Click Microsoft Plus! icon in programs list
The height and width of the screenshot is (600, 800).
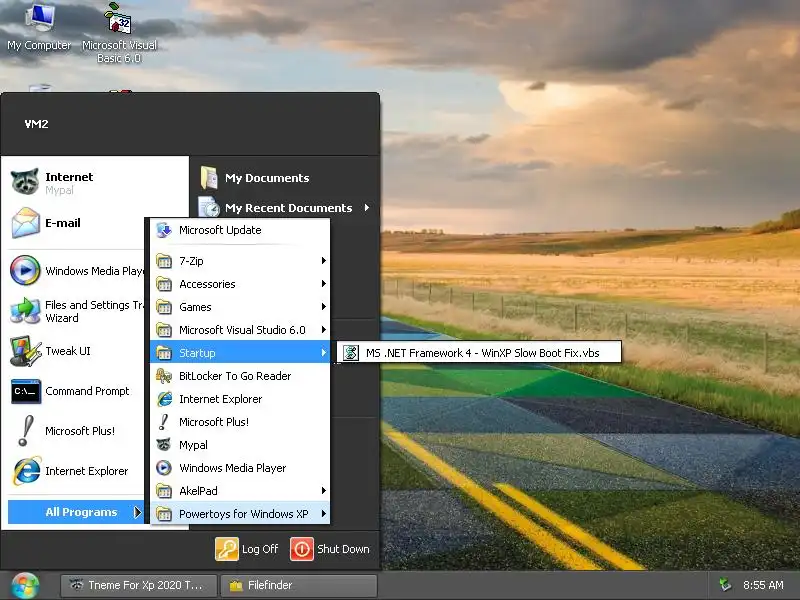point(164,422)
